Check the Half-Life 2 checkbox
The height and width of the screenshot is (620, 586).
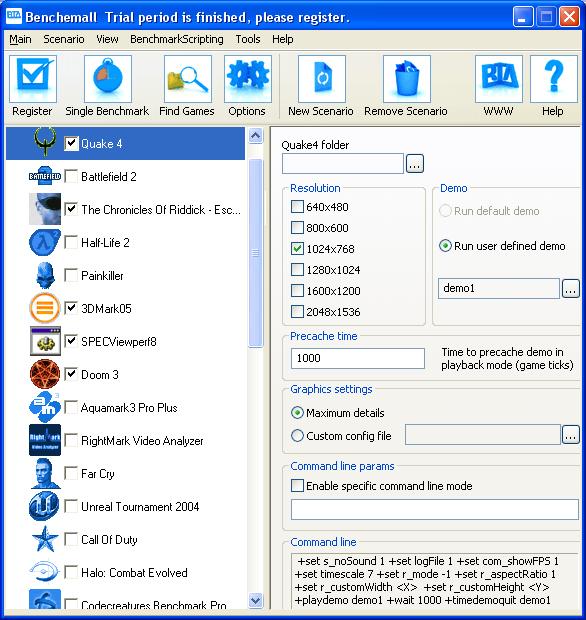tap(71, 242)
